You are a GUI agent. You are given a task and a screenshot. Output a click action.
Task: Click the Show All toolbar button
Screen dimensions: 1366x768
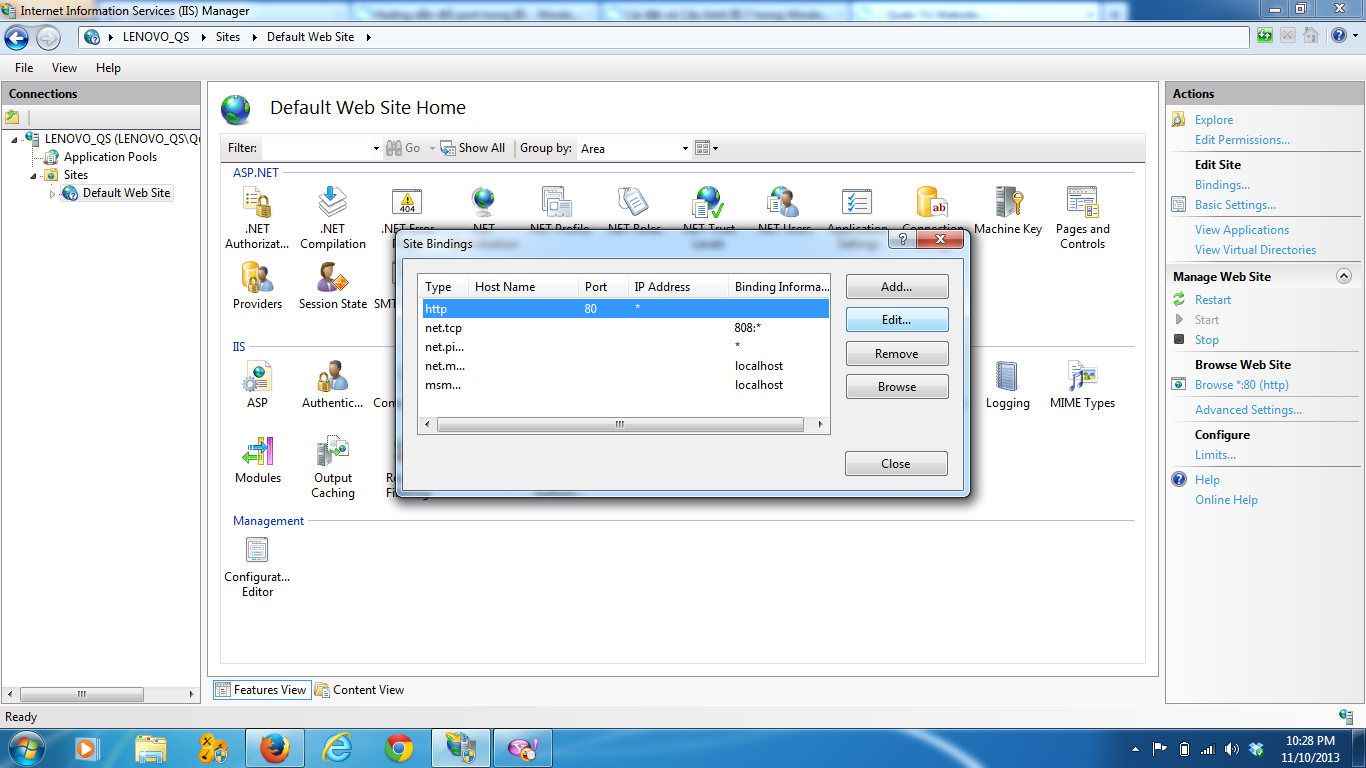point(473,148)
